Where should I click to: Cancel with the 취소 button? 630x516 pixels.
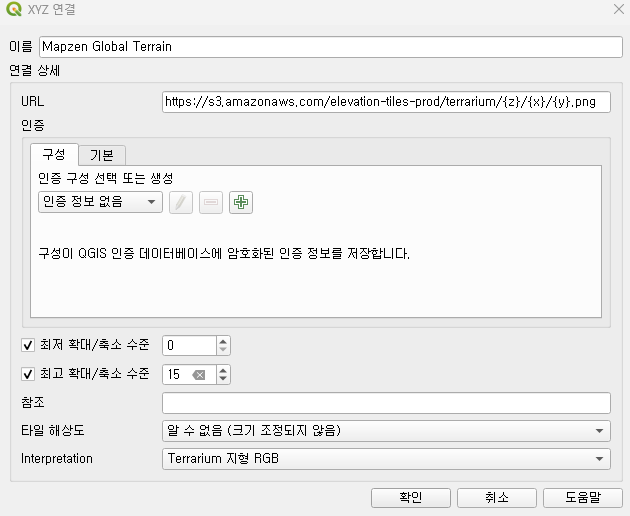coord(497,498)
